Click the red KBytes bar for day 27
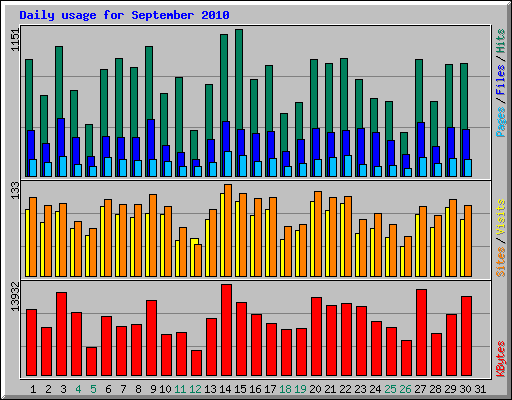 pos(421,333)
